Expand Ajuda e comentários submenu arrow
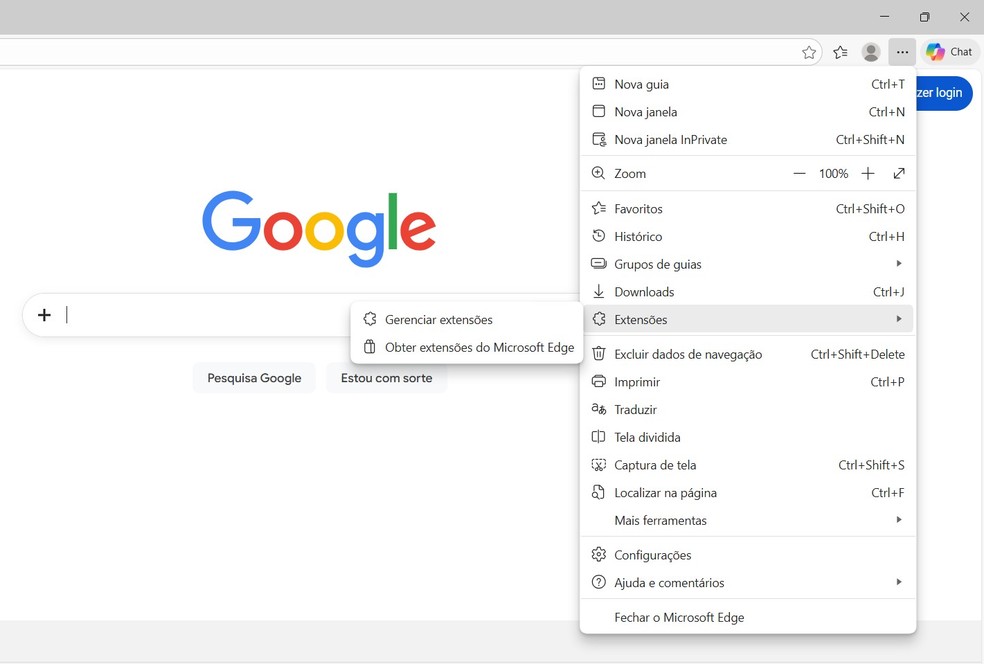Screen dimensions: 984x664 (x=899, y=582)
